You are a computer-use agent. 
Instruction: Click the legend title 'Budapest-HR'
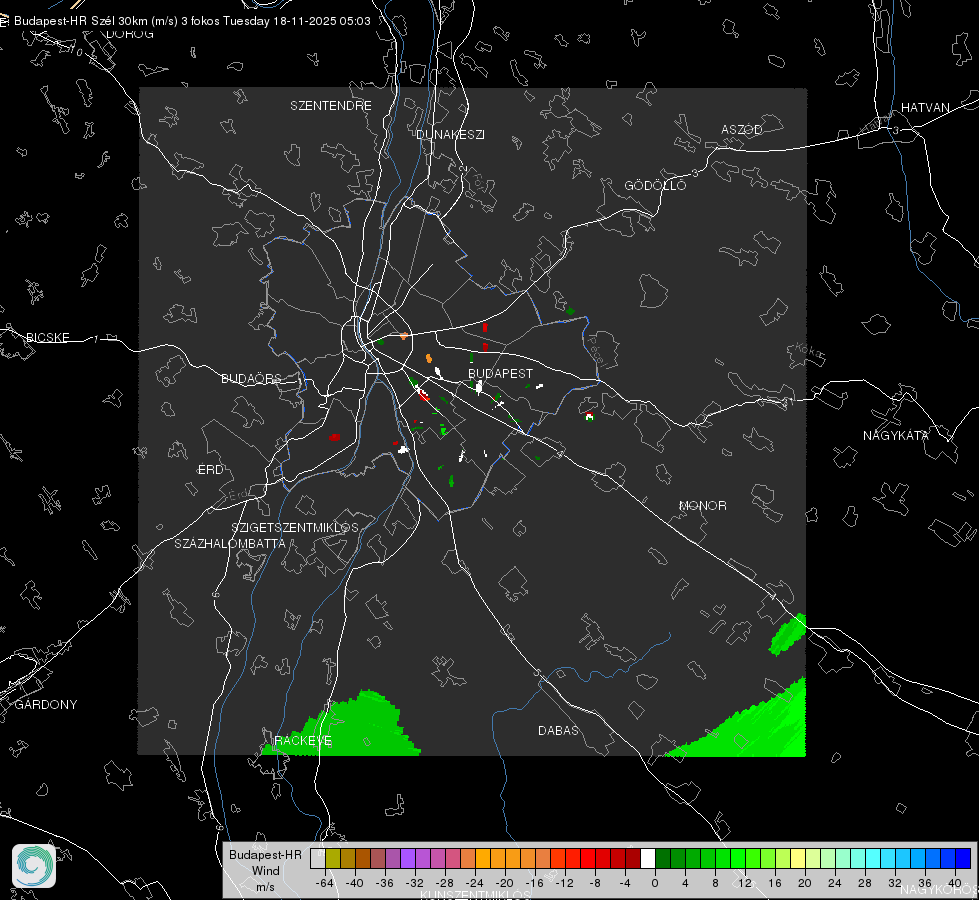tap(265, 855)
